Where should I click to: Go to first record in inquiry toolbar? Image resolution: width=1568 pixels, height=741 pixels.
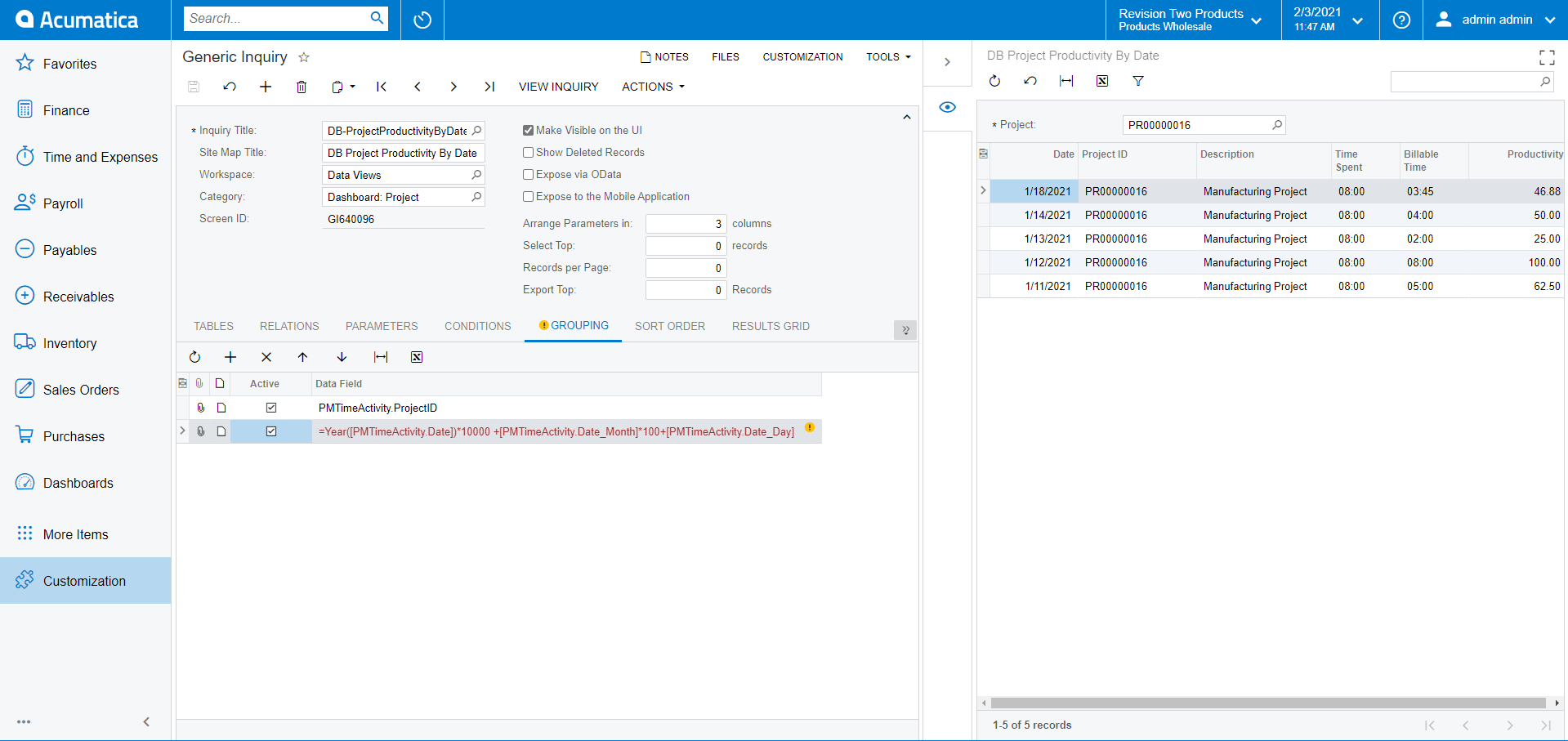[x=382, y=87]
